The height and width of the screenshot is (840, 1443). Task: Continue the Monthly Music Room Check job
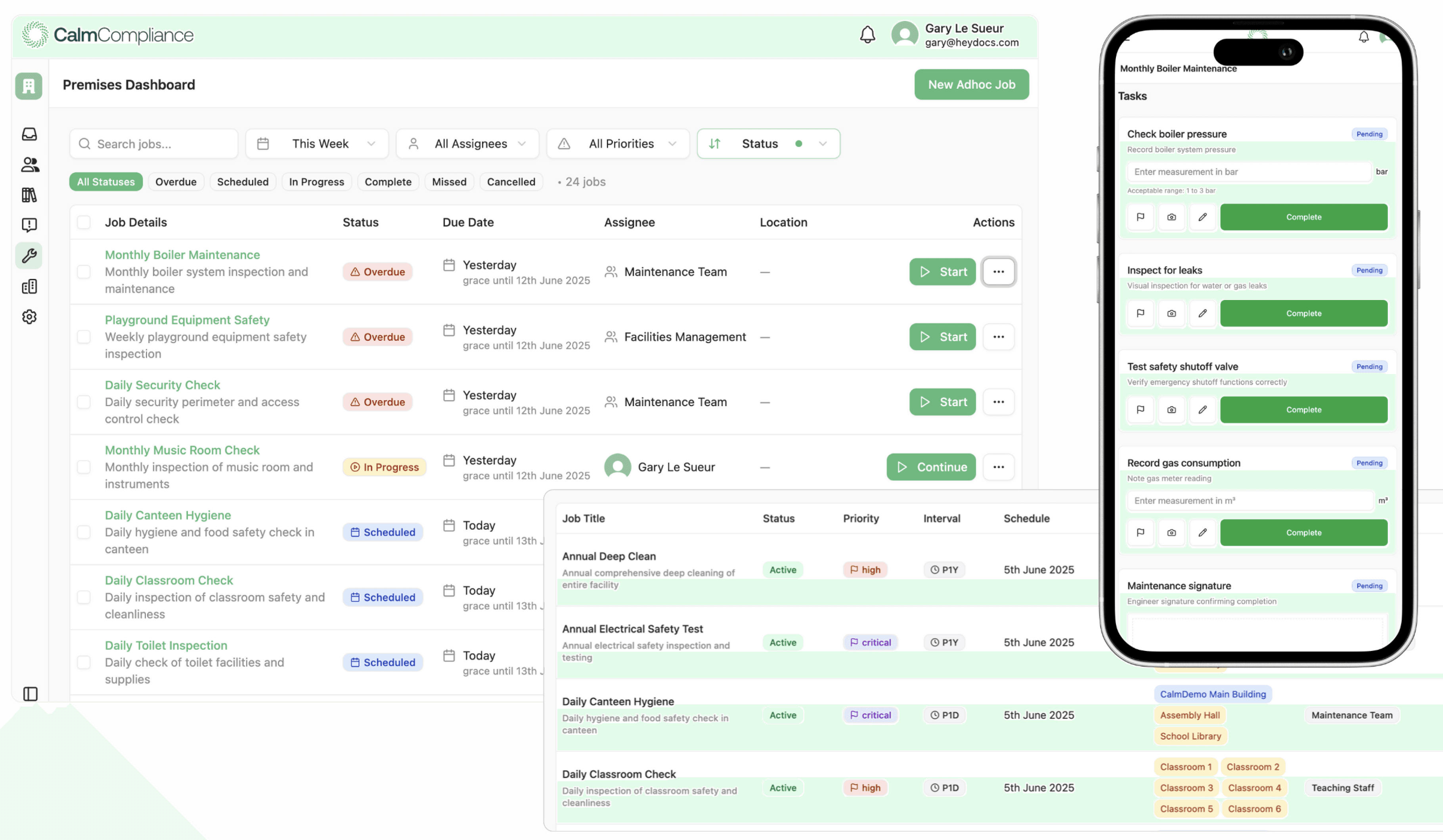(930, 467)
